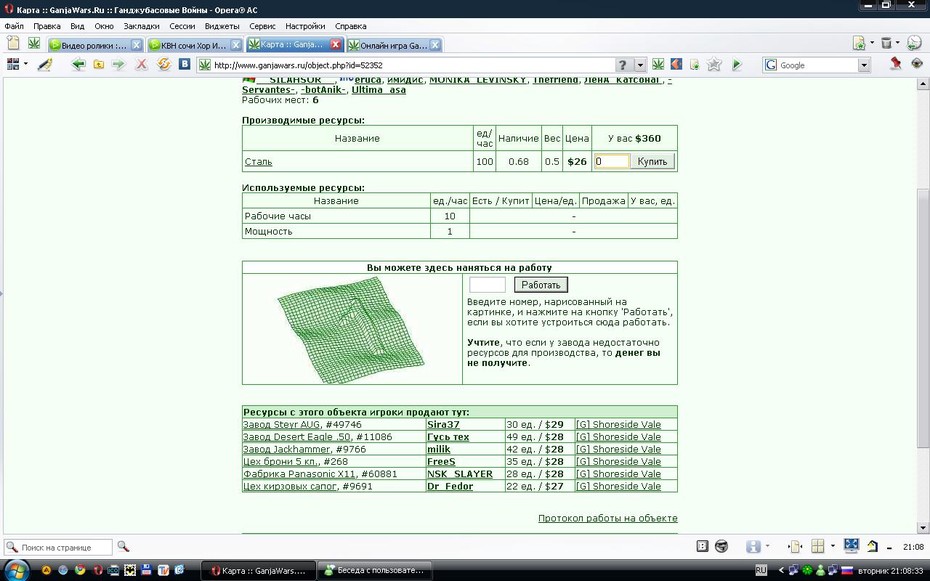Screen dimensions: 930x581
Task: Click the purchase quantity field for Сталь
Action: tap(611, 161)
